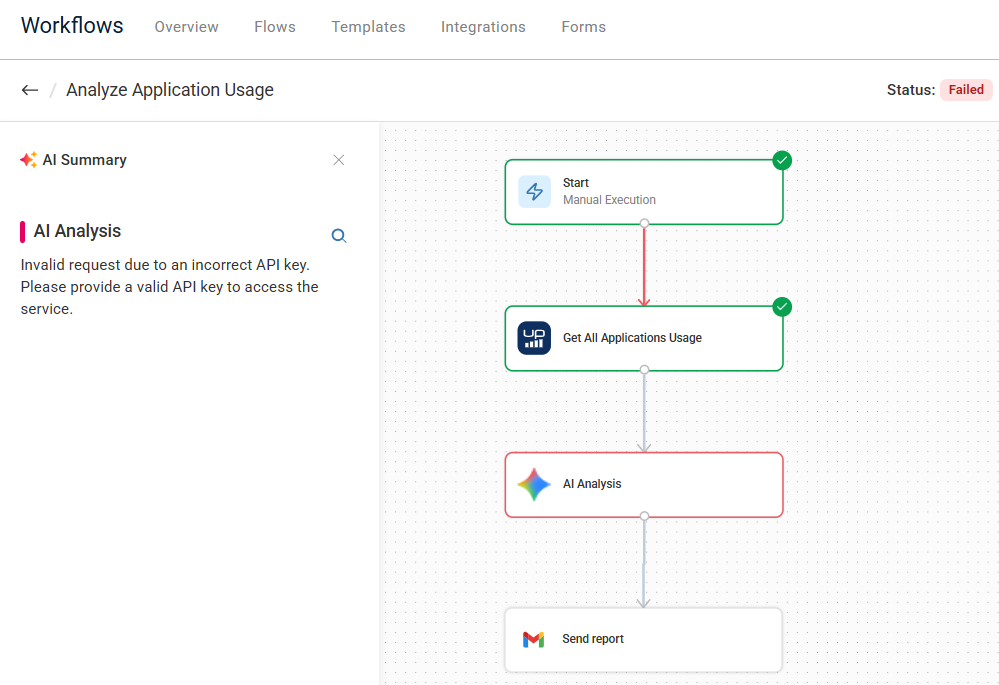Click the Start node's lightning bolt icon

coord(533,191)
